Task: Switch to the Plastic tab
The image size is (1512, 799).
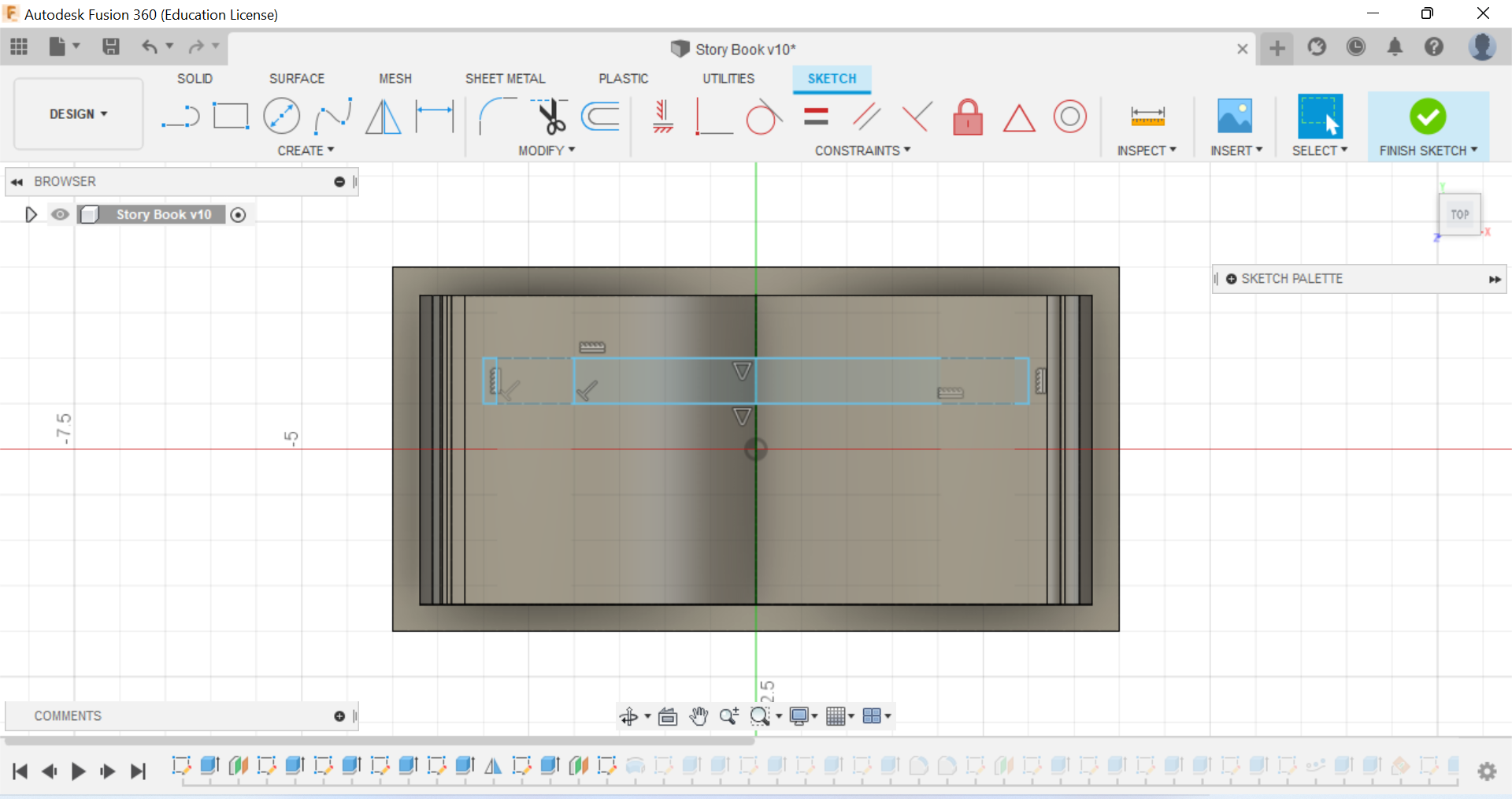Action: (624, 79)
